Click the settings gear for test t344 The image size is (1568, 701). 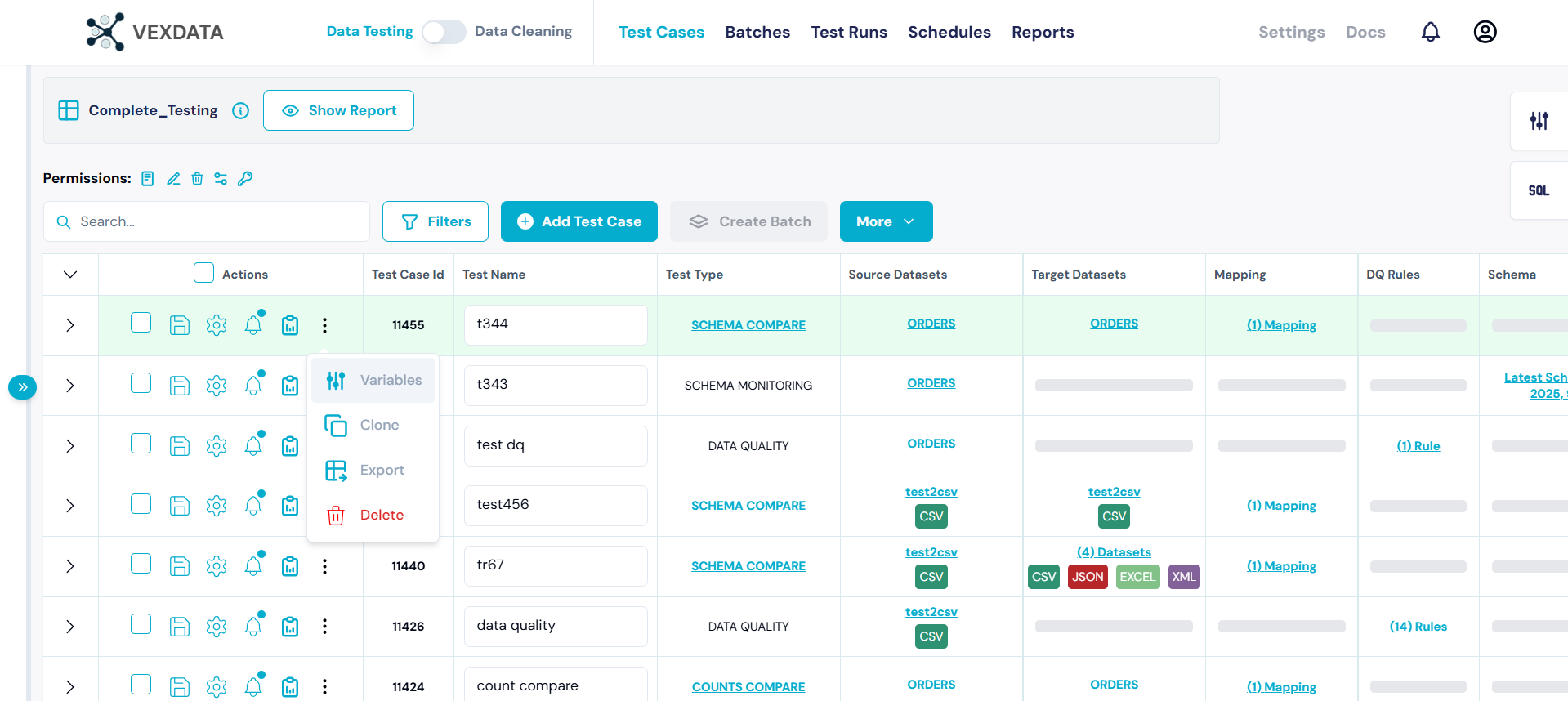tap(217, 325)
